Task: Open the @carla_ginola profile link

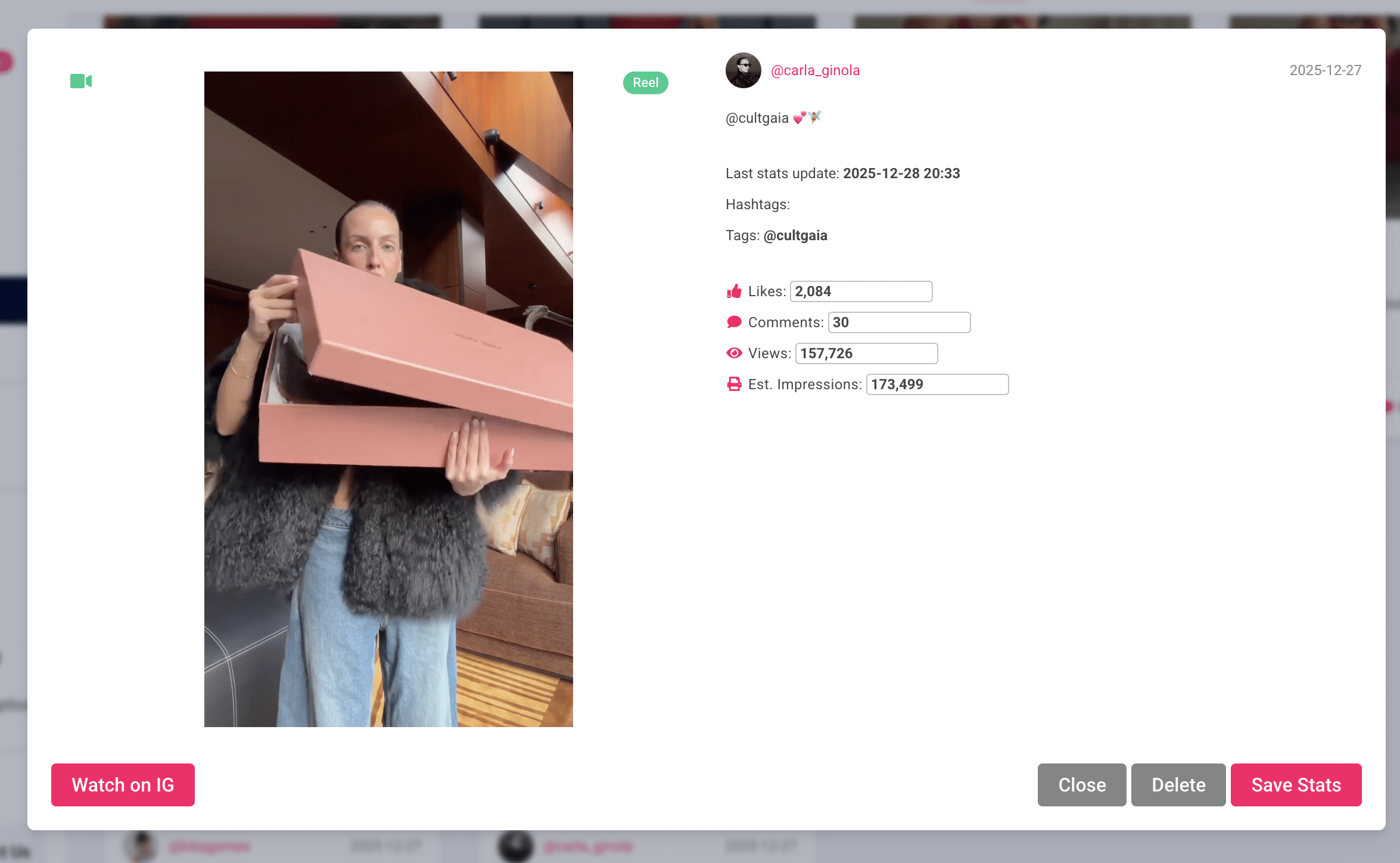Action: 816,70
